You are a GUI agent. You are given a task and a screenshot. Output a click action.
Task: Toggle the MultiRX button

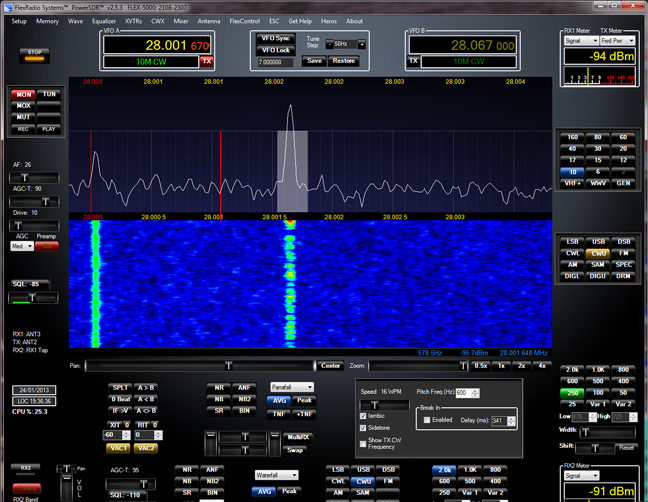(298, 437)
